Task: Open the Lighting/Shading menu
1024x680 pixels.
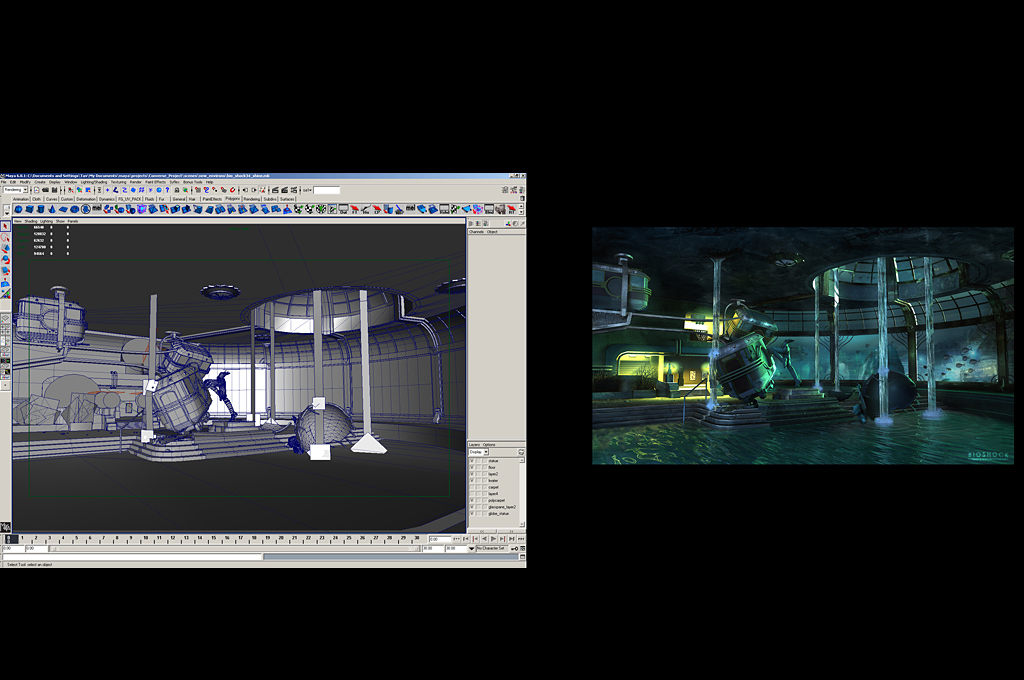Action: click(93, 182)
